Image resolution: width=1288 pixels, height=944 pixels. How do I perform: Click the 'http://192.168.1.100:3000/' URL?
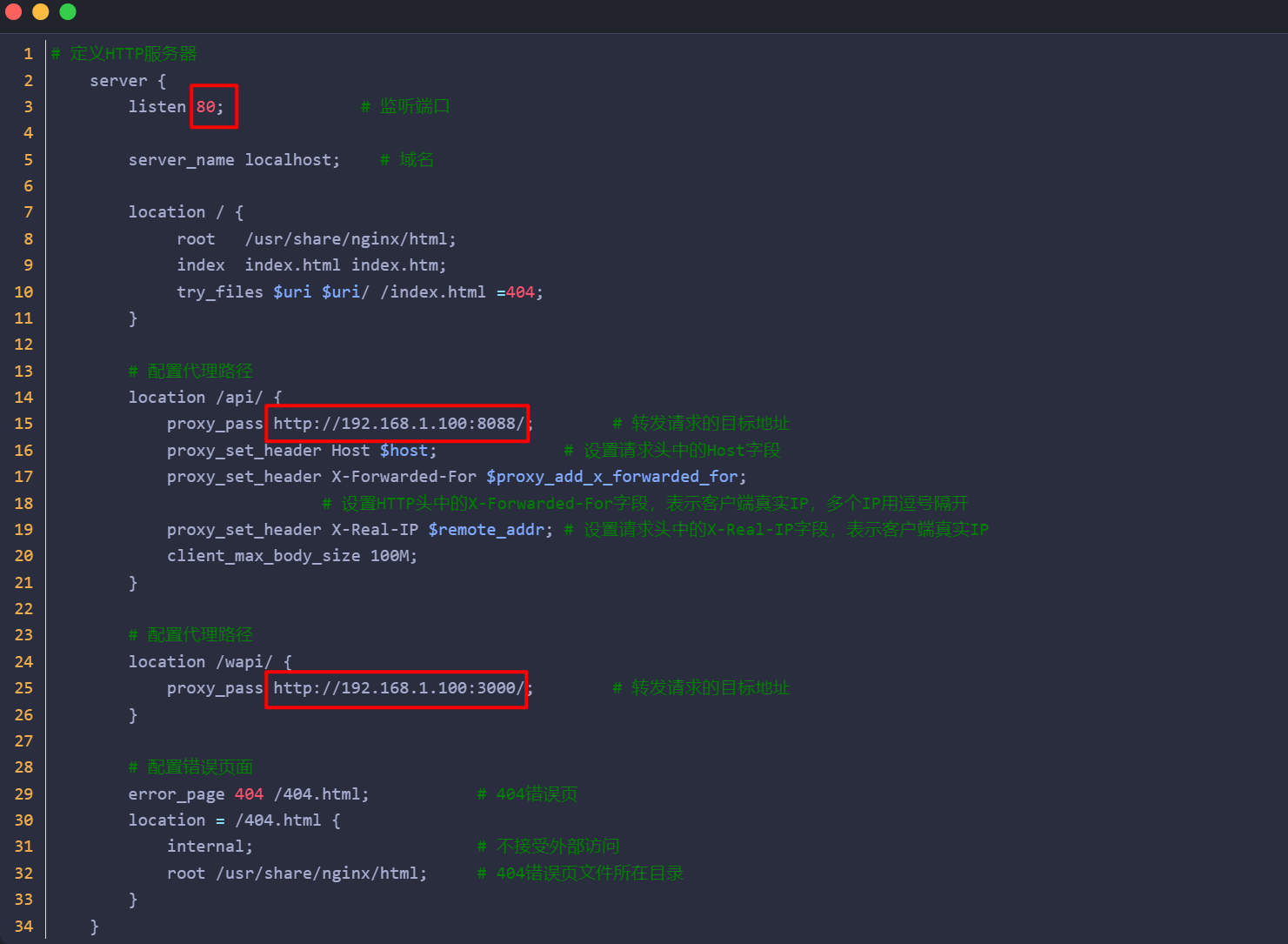399,687
